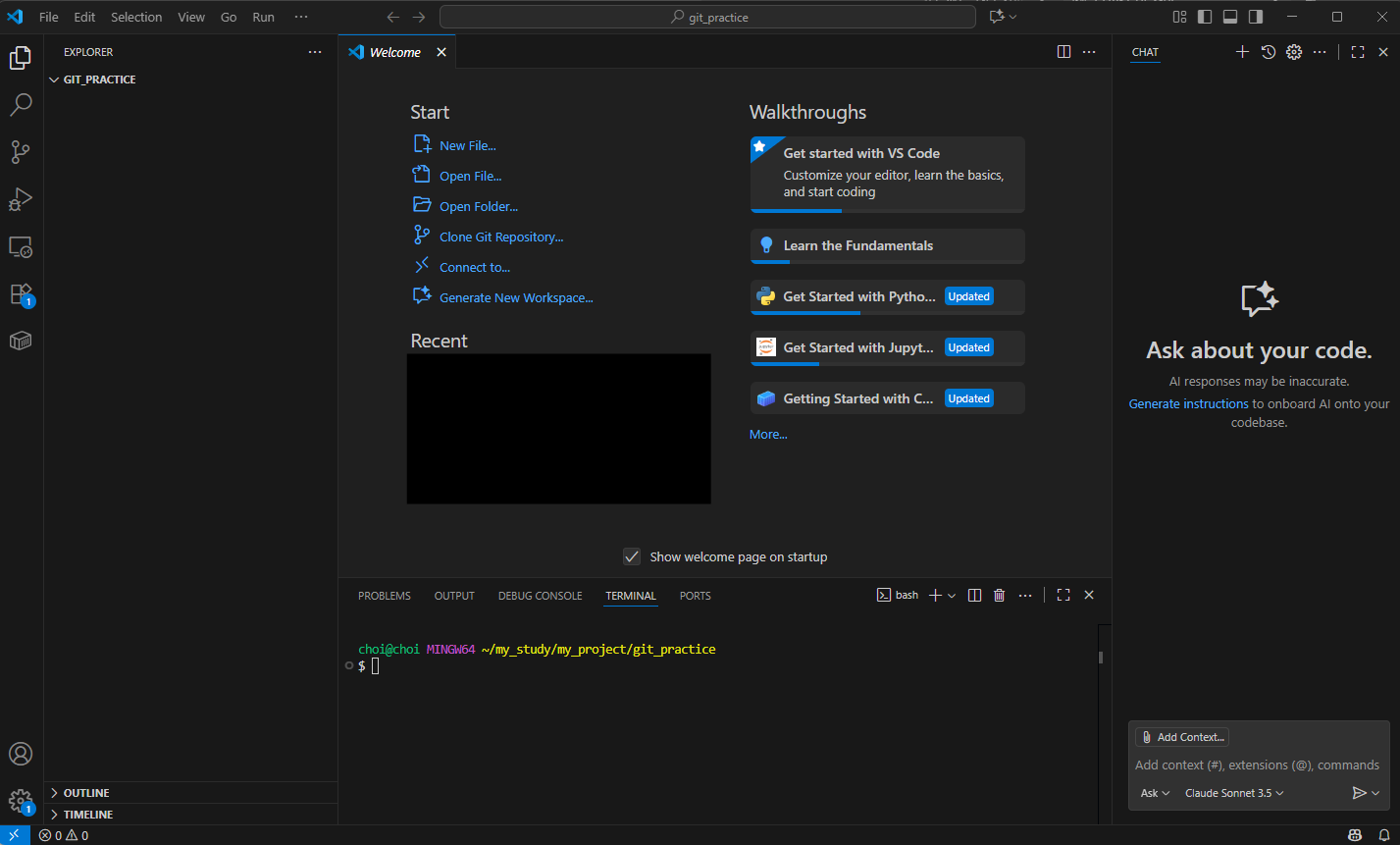Open the Source Control view
The height and width of the screenshot is (845, 1400).
pyautogui.click(x=21, y=152)
